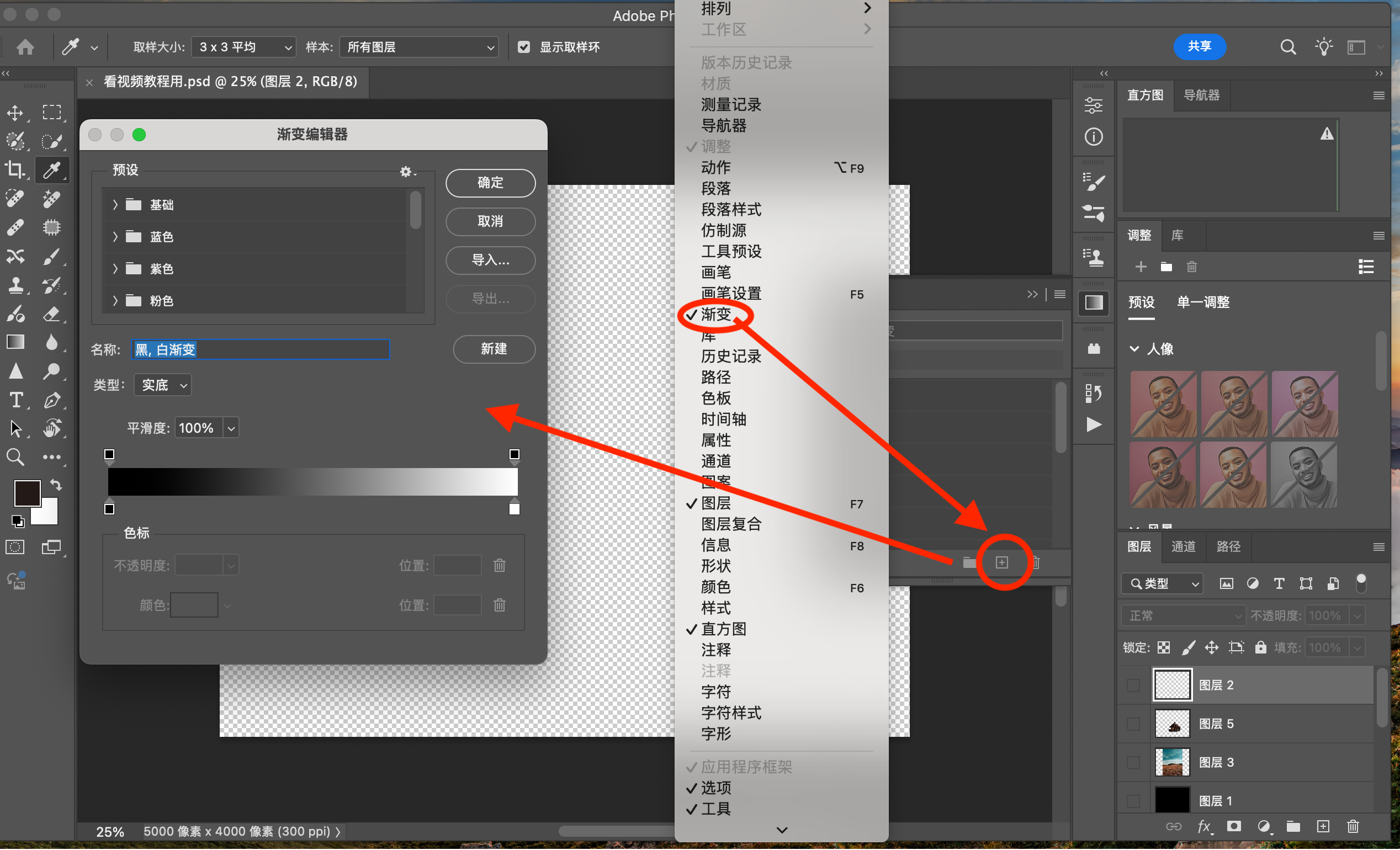Click the white color stop below gradient
Viewport: 1400px width, 850px height.
pyautogui.click(x=514, y=508)
